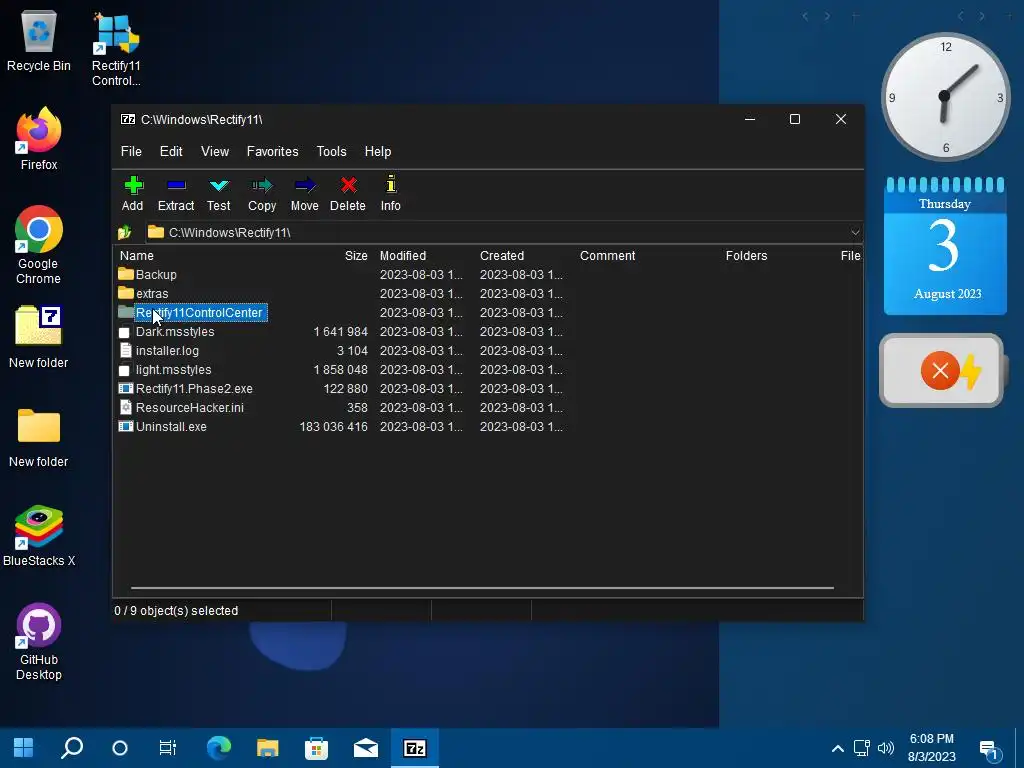1024x768 pixels.
Task: Open Rectify11 Control Center desktop shortcut
Action: point(116,50)
